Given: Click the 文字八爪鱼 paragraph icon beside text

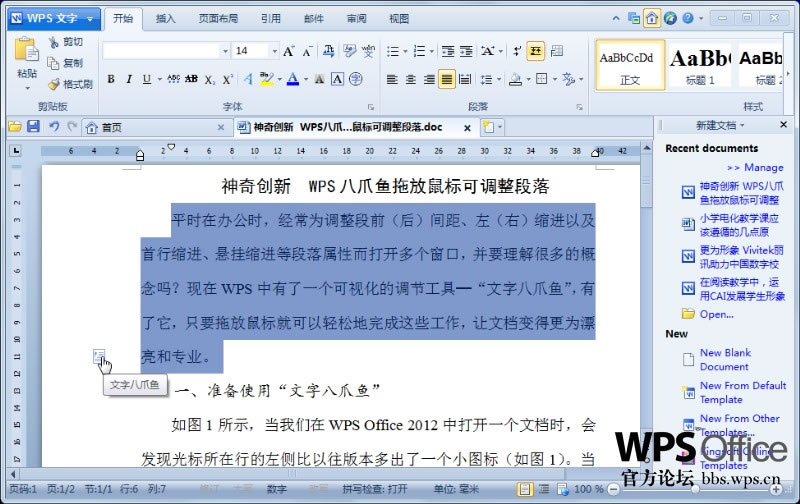Looking at the screenshot, I should (x=99, y=356).
